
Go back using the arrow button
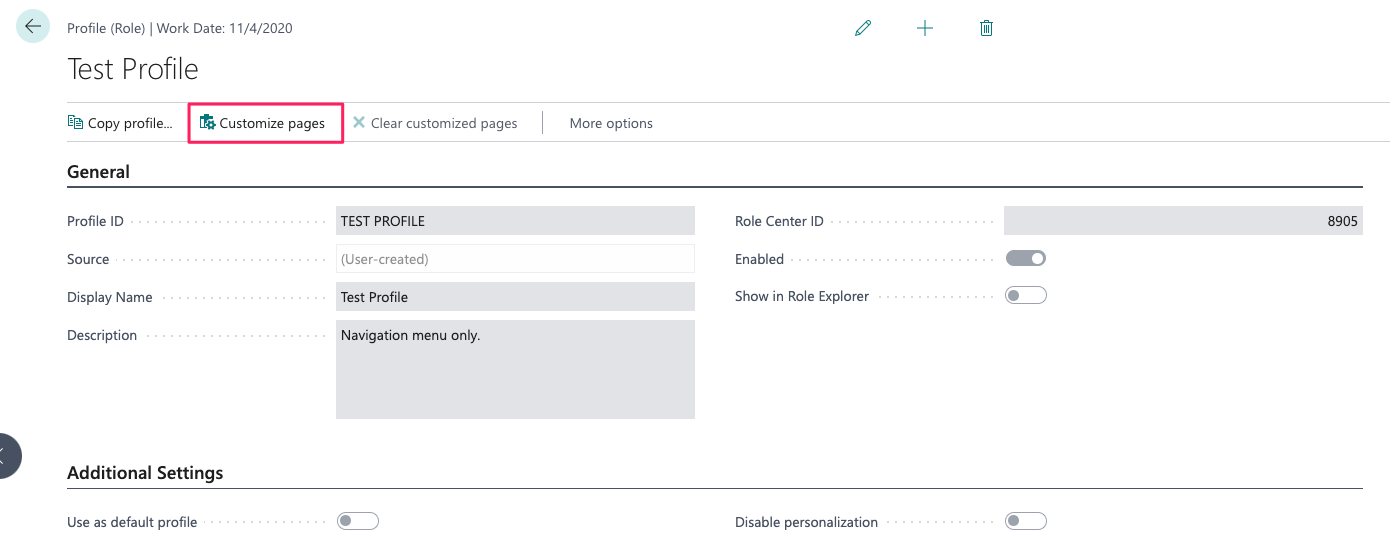click(x=32, y=27)
